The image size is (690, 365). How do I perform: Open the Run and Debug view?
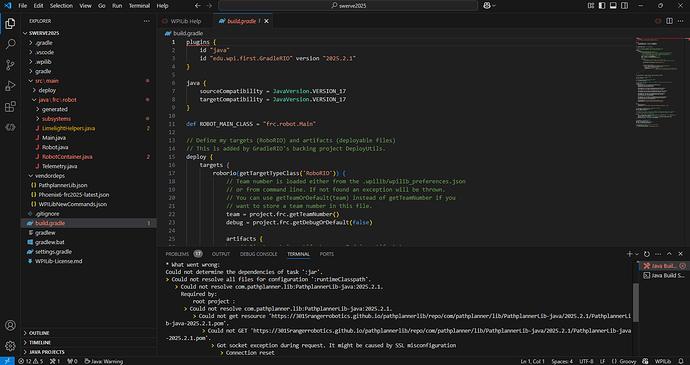tap(10, 86)
